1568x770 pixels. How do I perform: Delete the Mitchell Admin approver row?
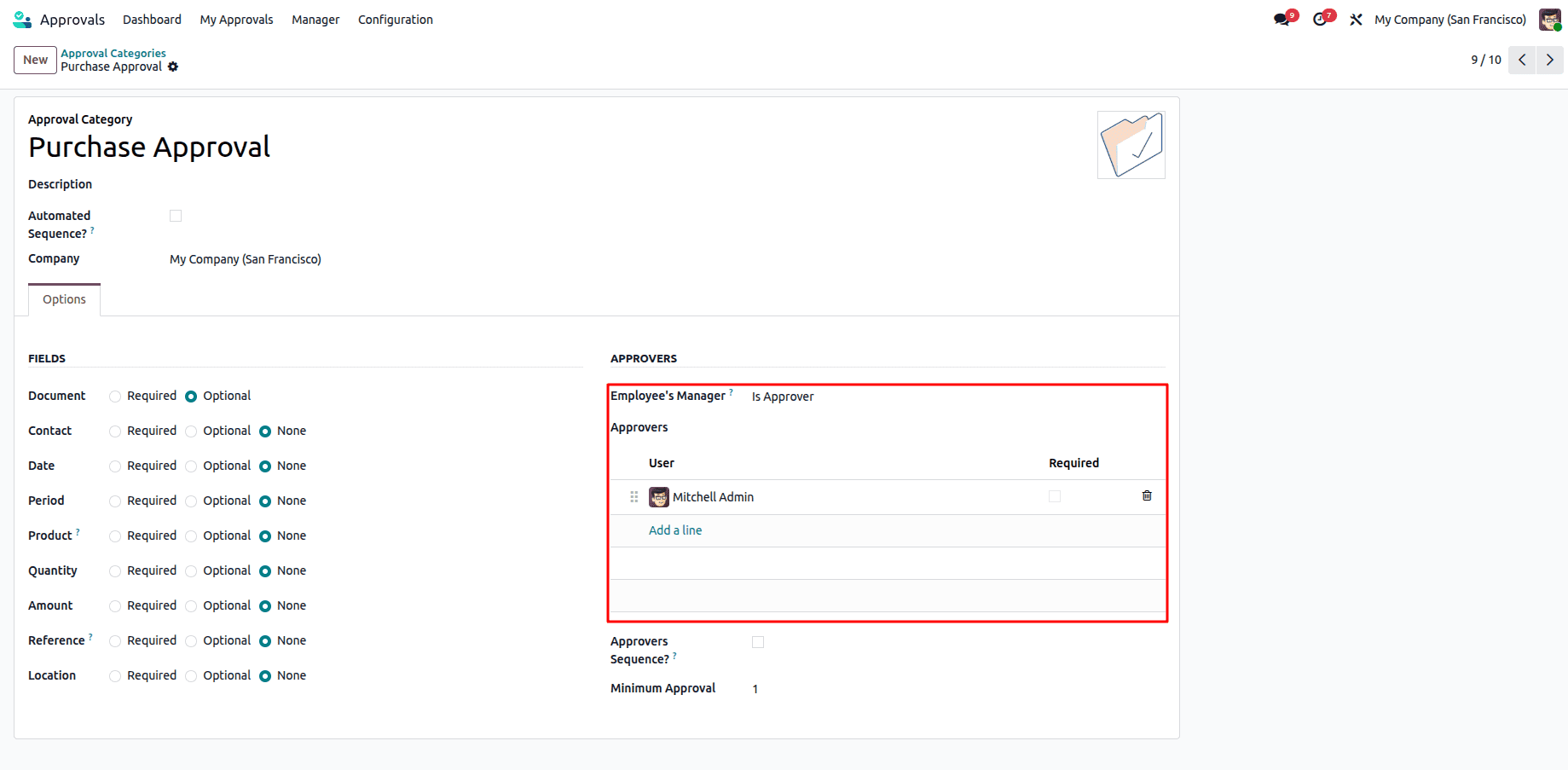(1147, 496)
